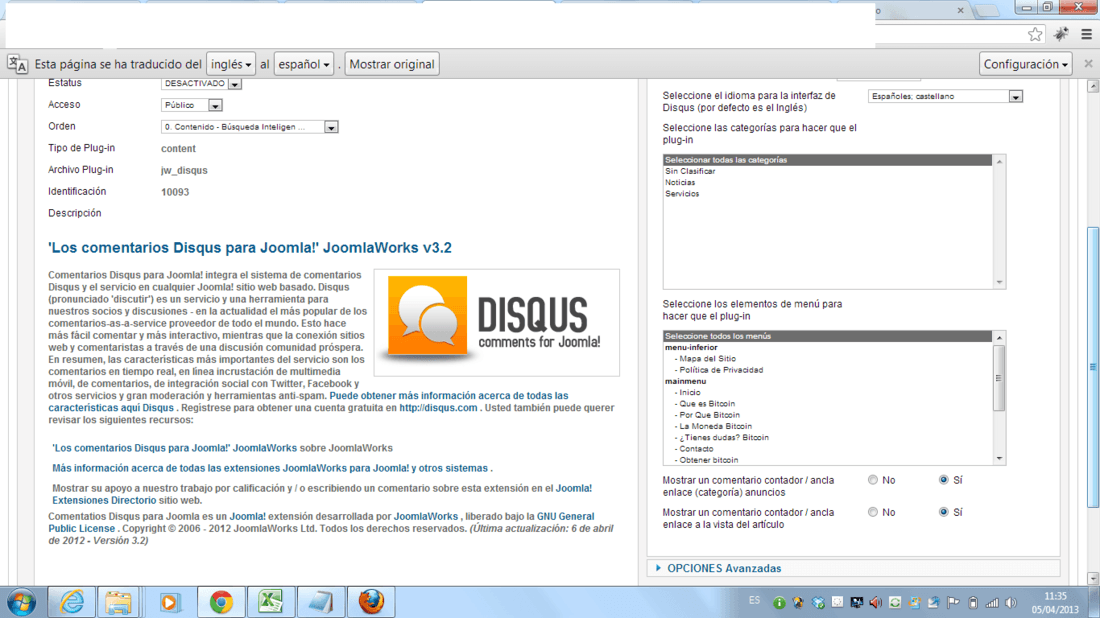This screenshot has width=1100, height=618.
Task: Select the 'Noticias' category
Action: [x=680, y=182]
